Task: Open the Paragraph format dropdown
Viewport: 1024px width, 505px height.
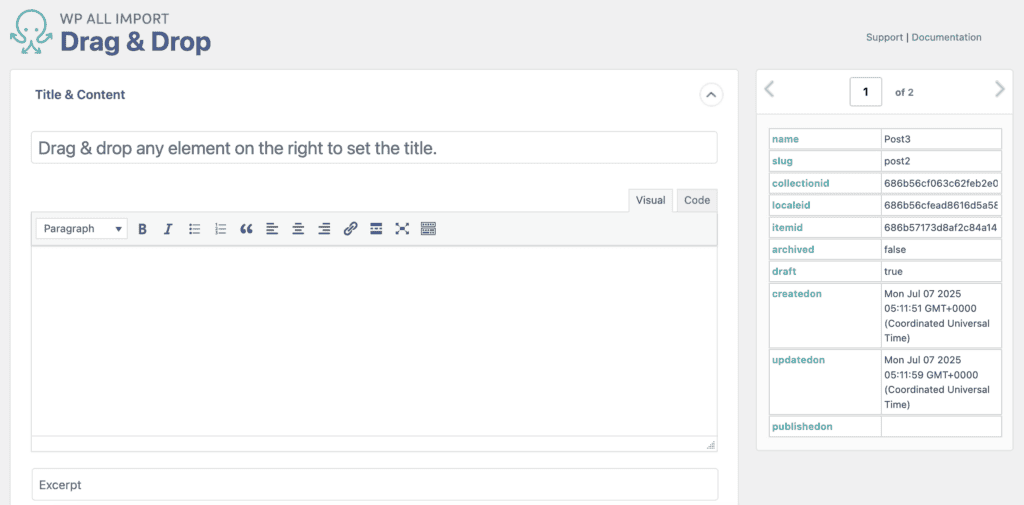Action: tap(82, 229)
